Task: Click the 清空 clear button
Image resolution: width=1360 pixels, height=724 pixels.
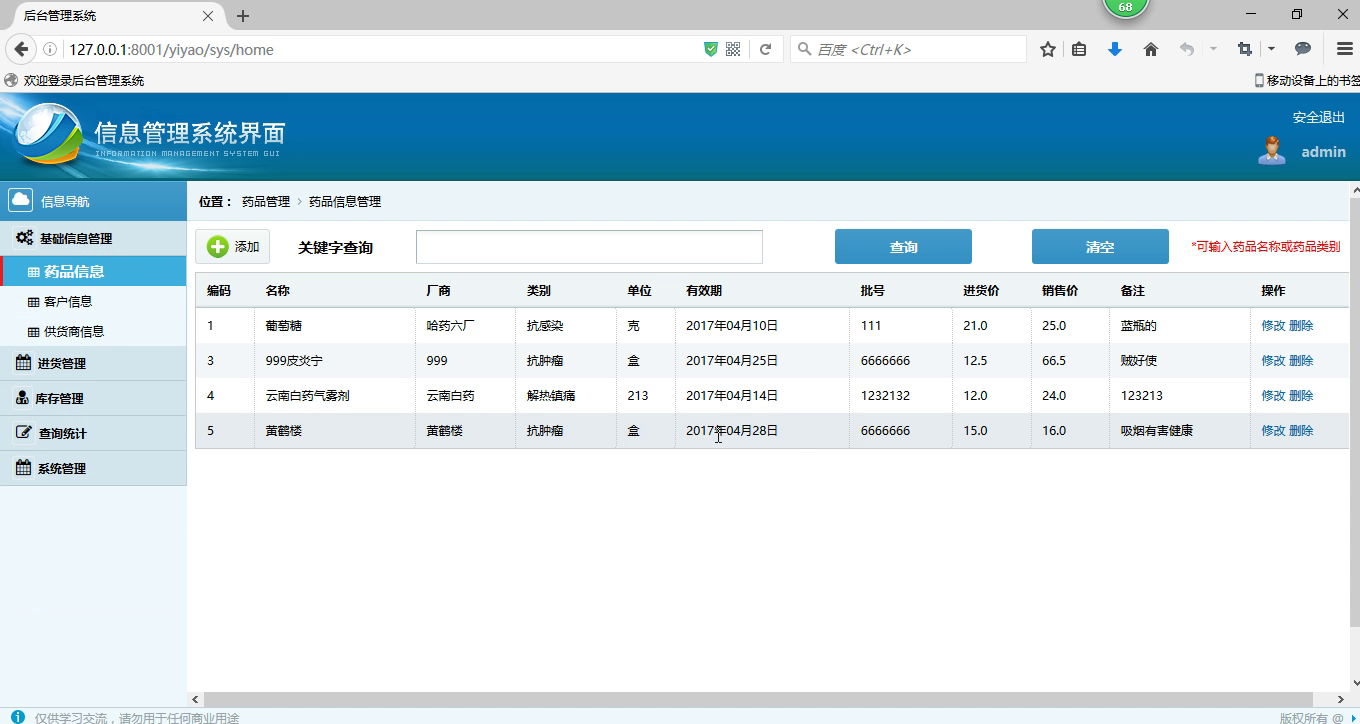Action: click(x=1100, y=246)
